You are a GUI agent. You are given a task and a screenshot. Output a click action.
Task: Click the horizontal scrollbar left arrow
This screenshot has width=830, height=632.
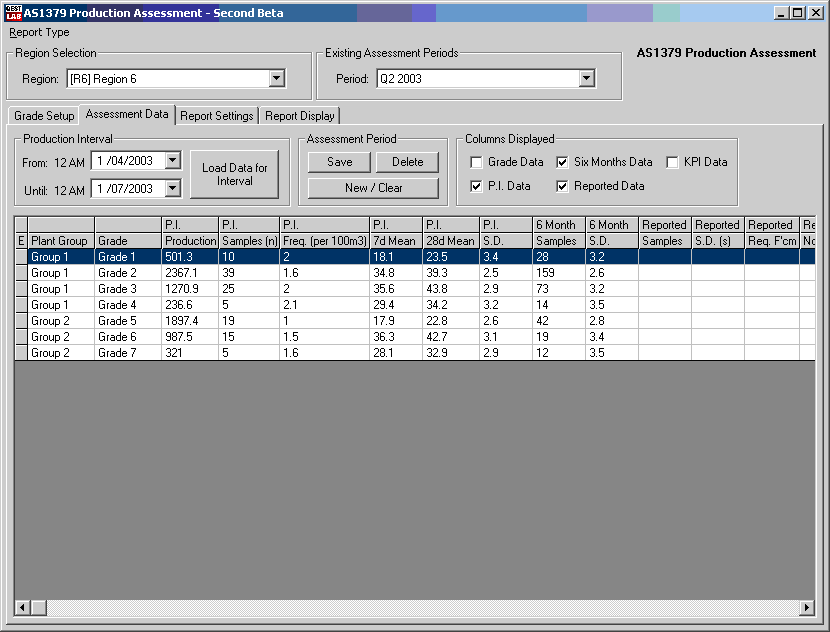click(22, 607)
